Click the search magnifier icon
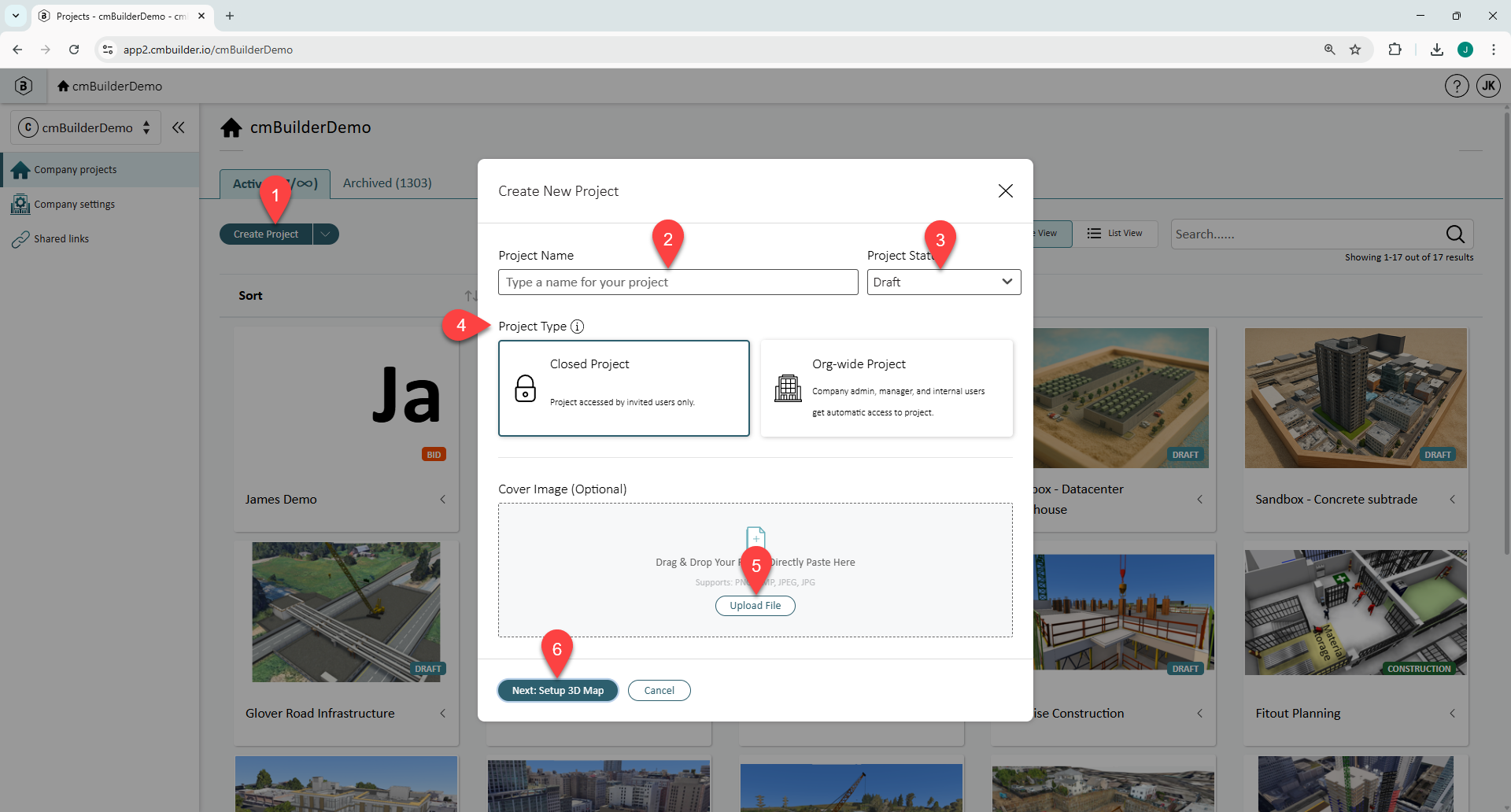1511x812 pixels. 1455,234
